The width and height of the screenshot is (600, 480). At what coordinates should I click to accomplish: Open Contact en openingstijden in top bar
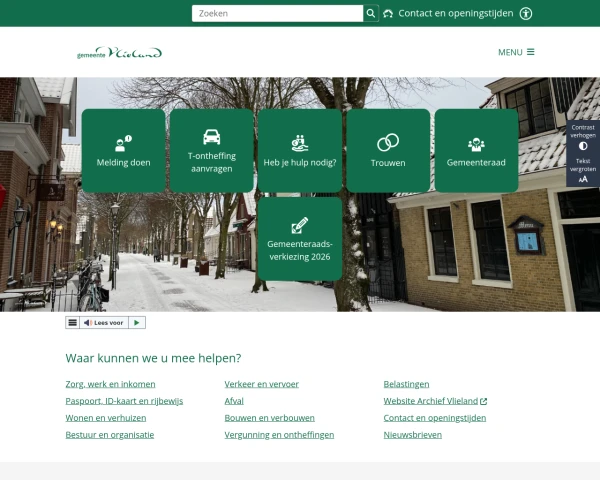point(455,13)
